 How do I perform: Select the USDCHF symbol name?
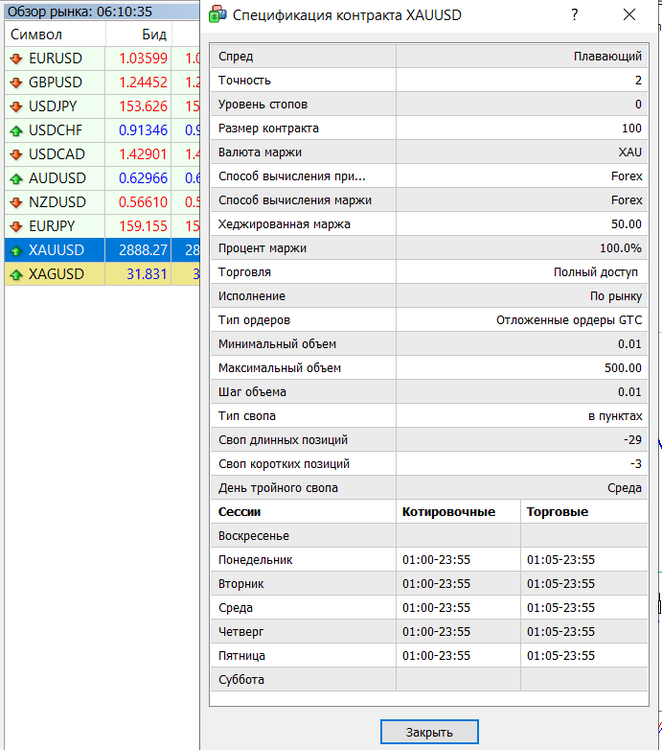pyautogui.click(x=55, y=130)
